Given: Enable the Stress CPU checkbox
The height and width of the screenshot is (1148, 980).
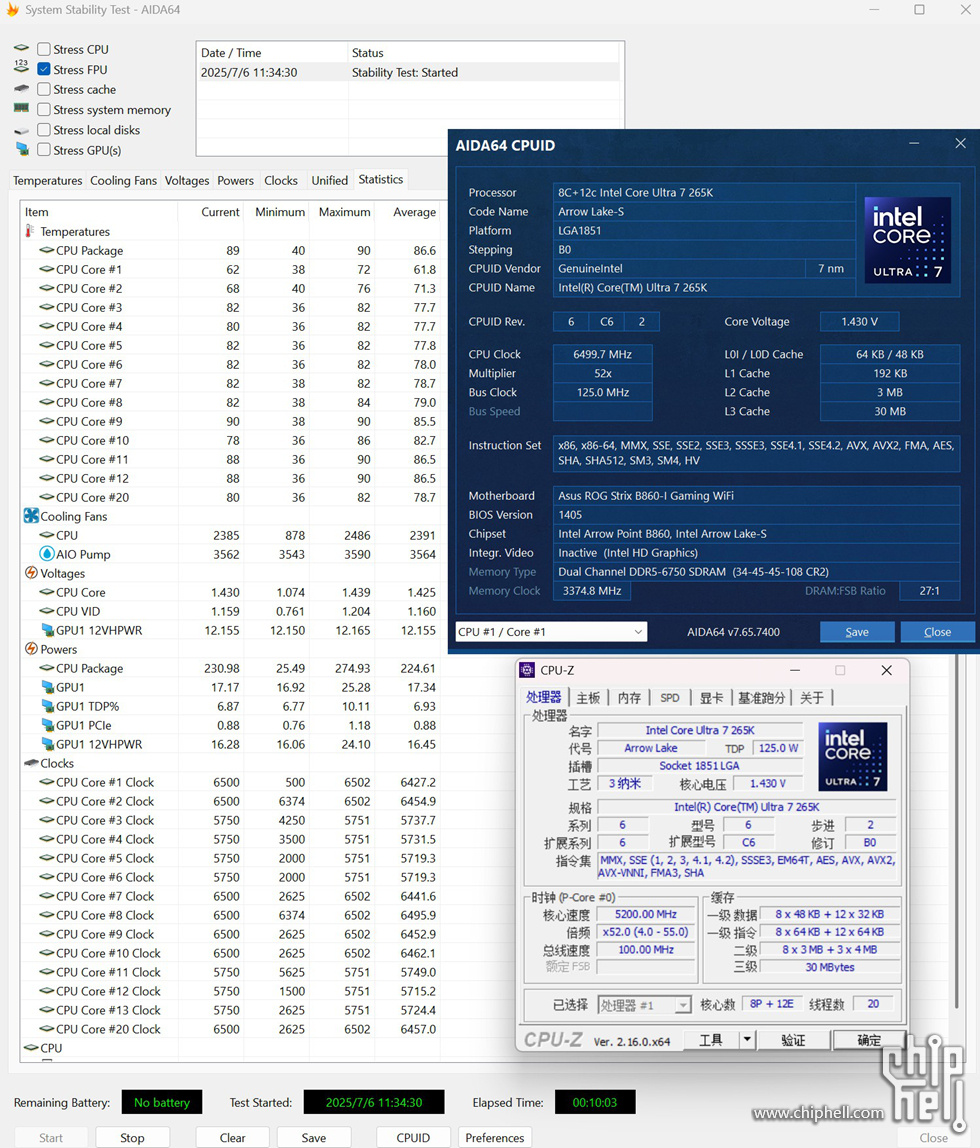Looking at the screenshot, I should click(x=44, y=49).
